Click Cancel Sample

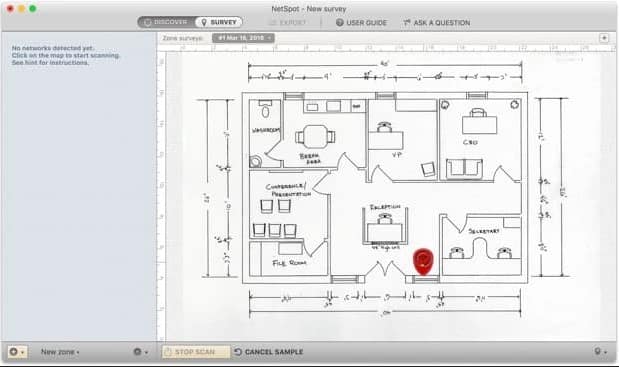pos(269,352)
